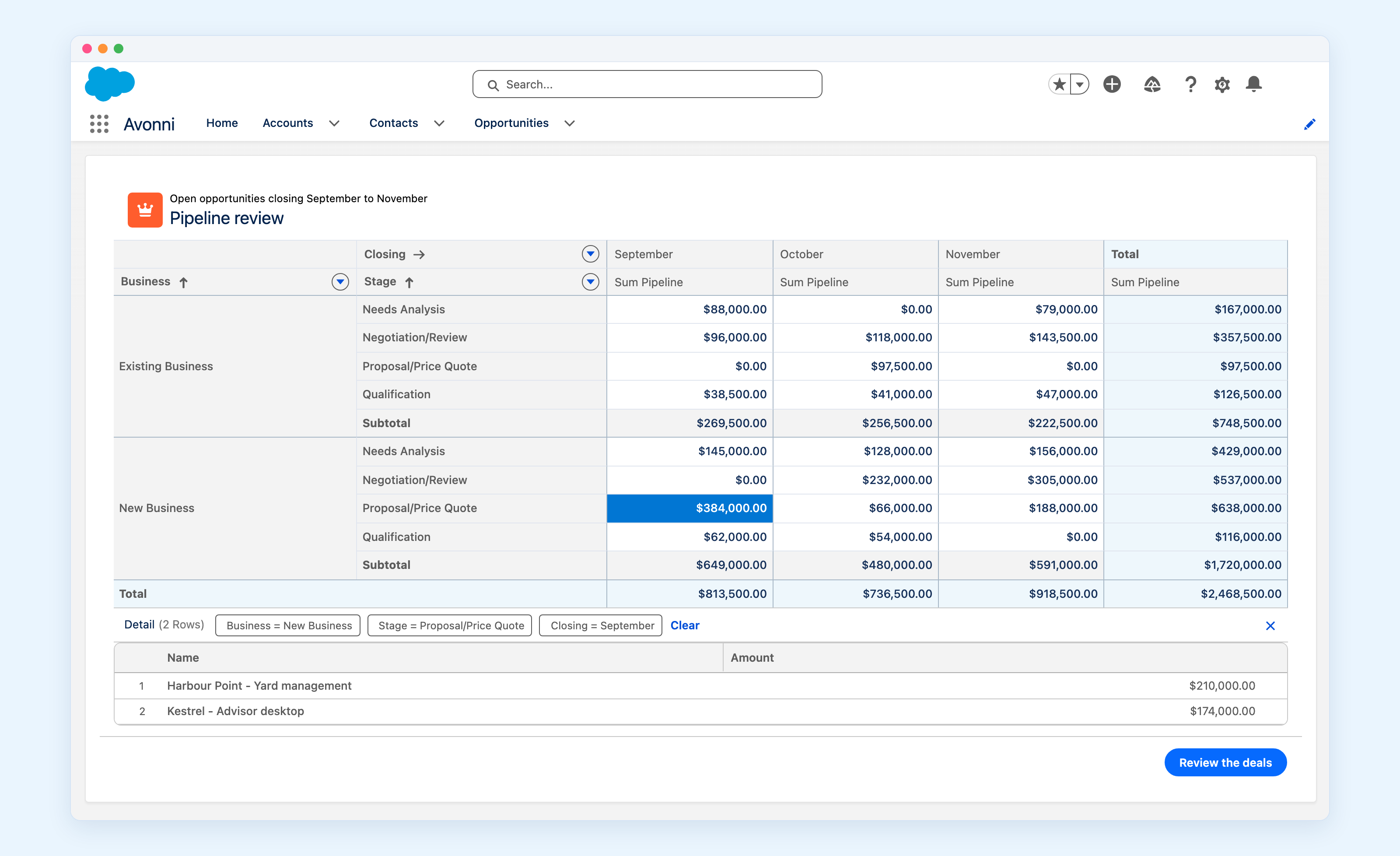This screenshot has height=856, width=1400.
Task: Open the favorites list dropdown arrow
Action: tap(1080, 84)
